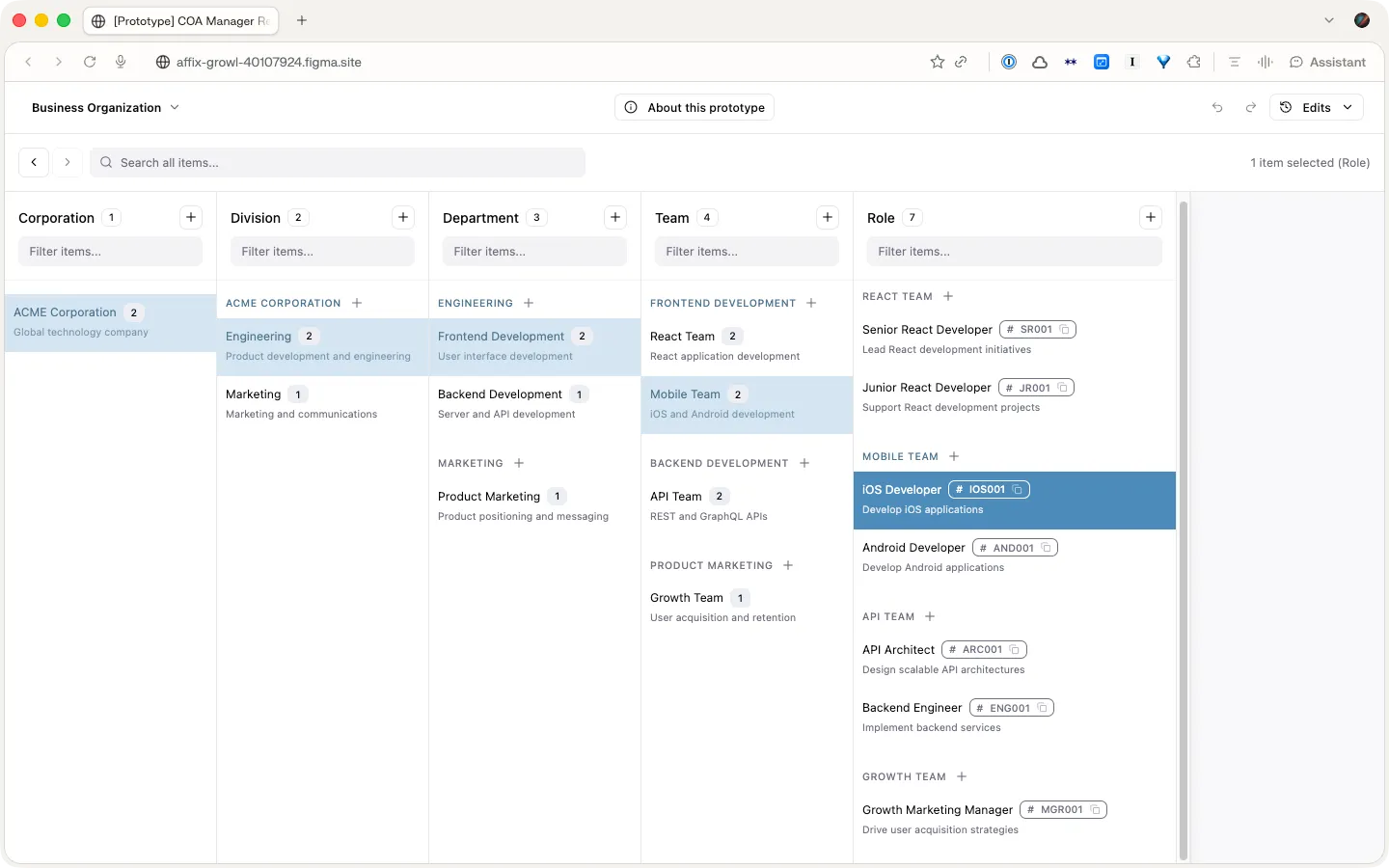The image size is (1389, 868).
Task: Open the Business Organization dropdown
Action: pos(105,108)
